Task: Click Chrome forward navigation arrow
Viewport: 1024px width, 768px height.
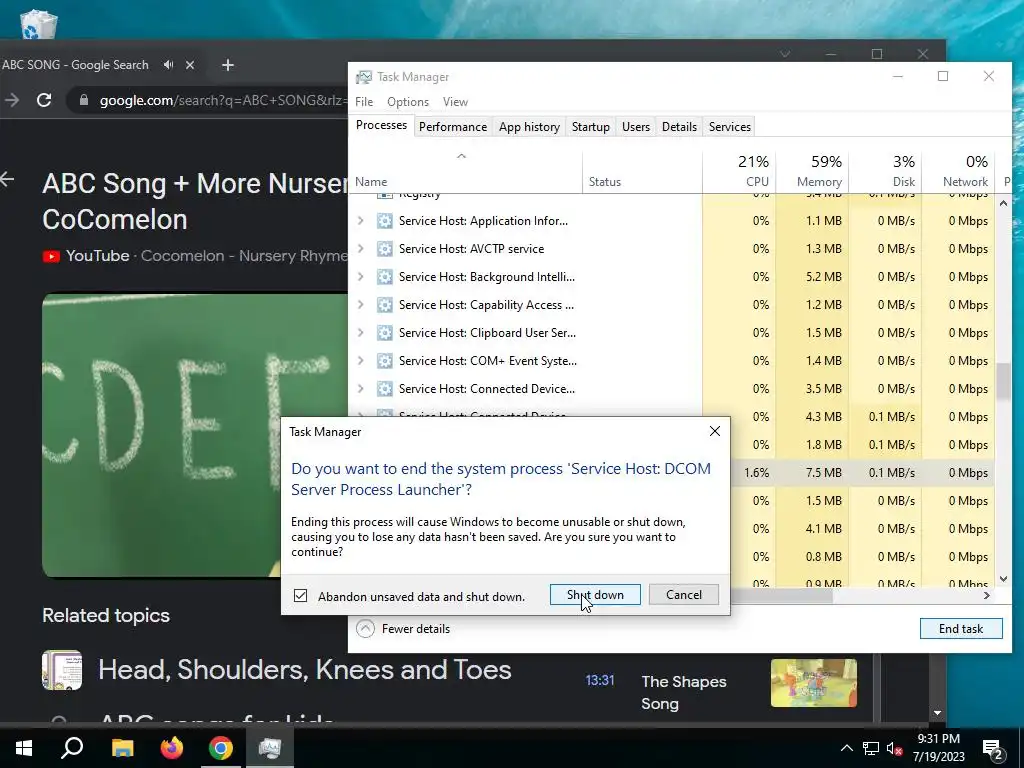Action: pos(12,101)
